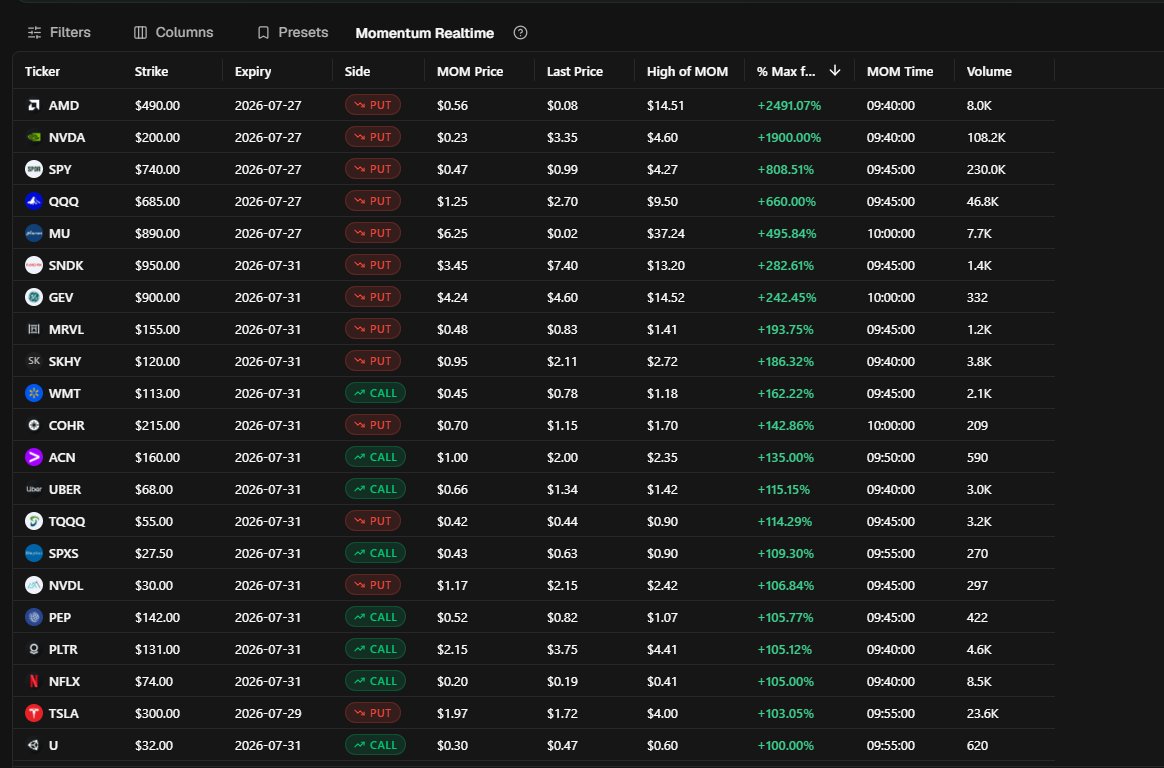
Task: Click the NVDL ticker logo icon
Action: 33,585
